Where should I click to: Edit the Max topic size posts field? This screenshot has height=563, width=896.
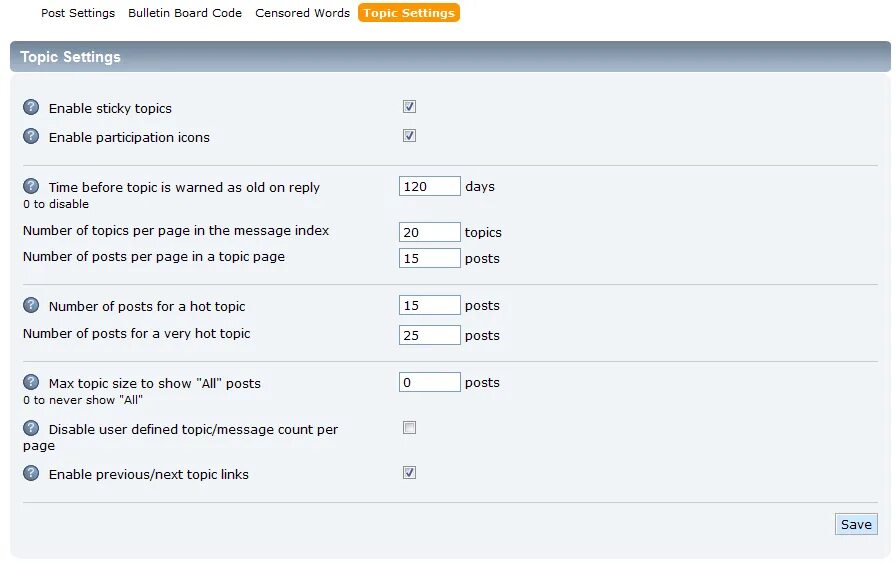click(429, 382)
